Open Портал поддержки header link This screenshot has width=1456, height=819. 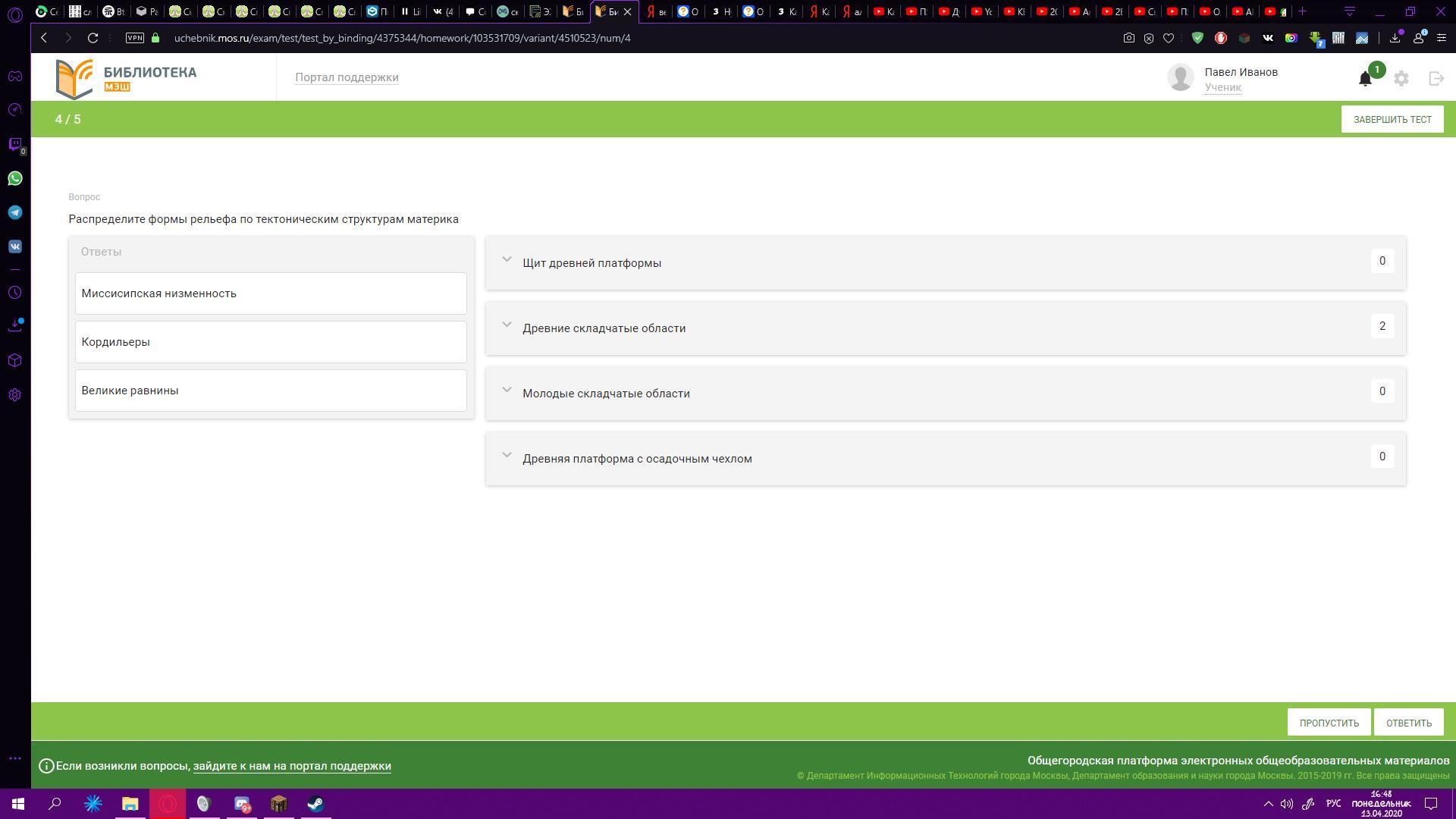[x=347, y=77]
